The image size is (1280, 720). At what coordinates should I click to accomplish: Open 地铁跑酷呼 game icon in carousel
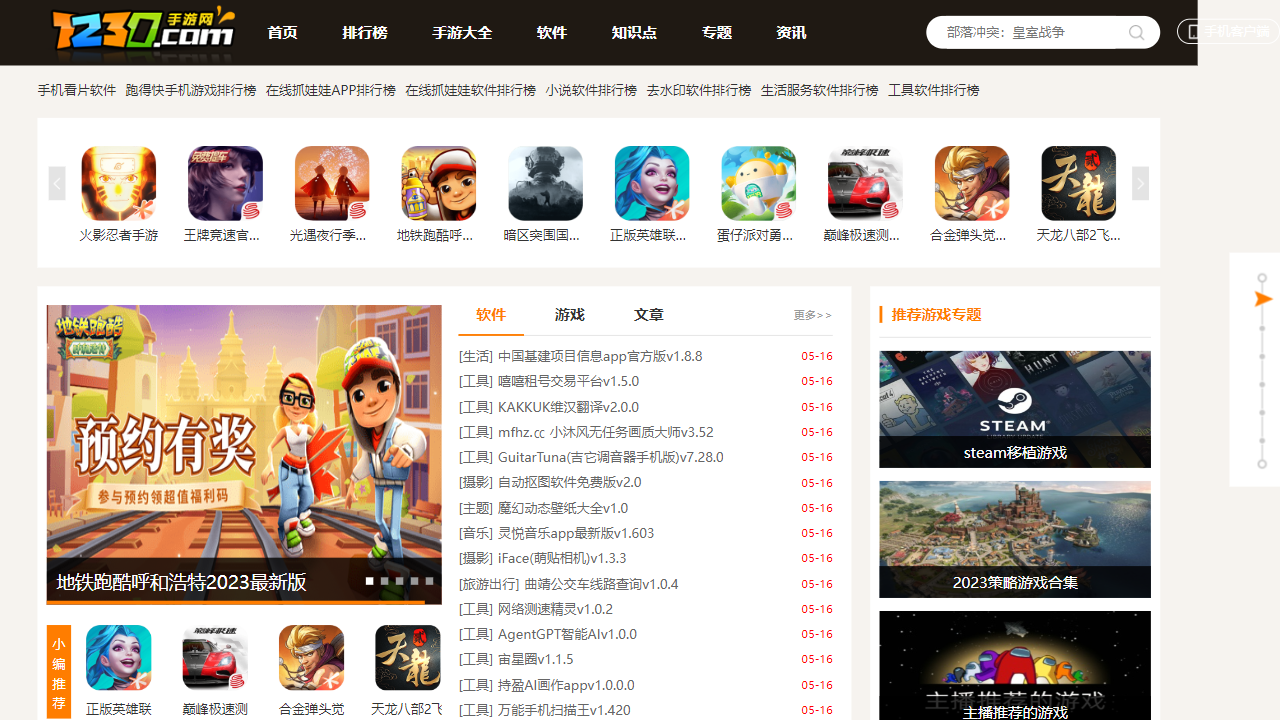coord(439,184)
